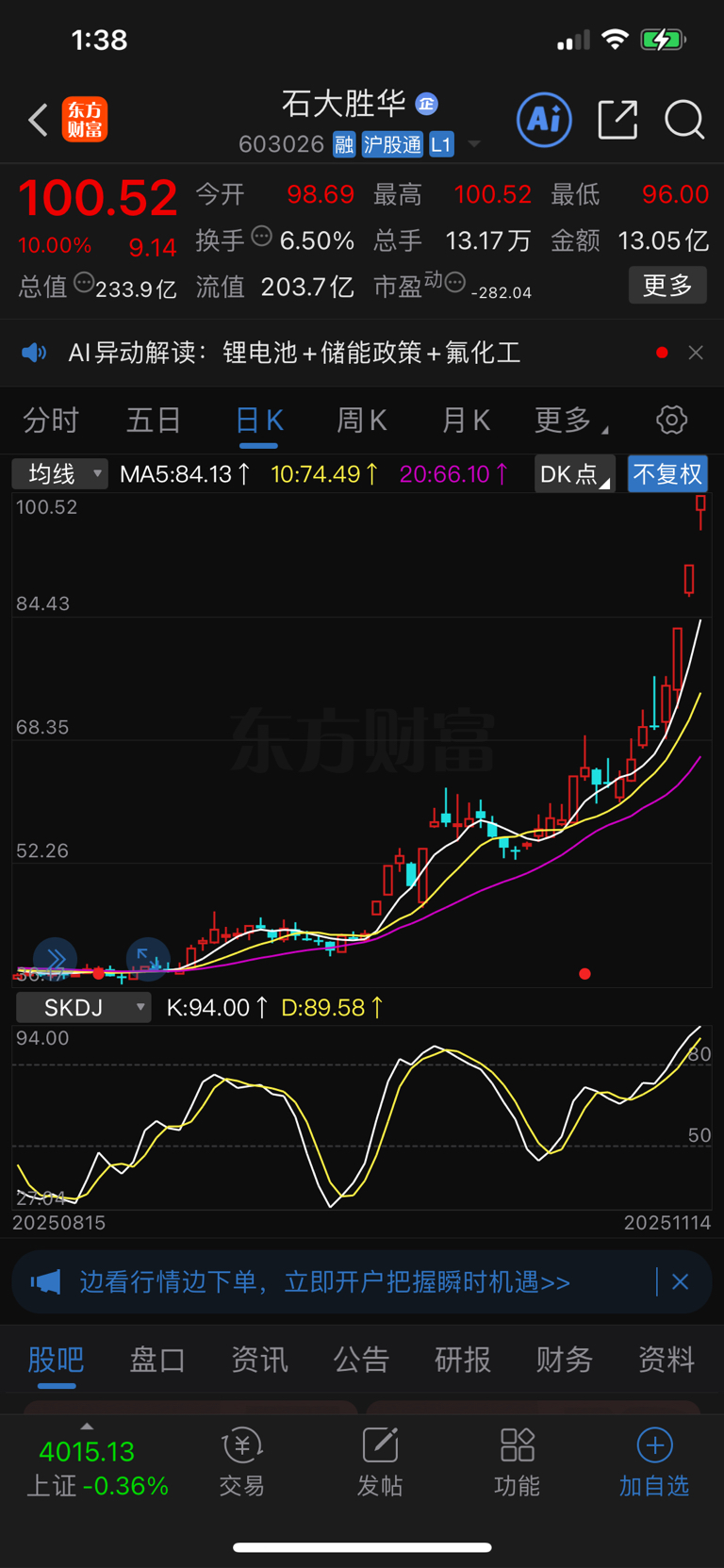Tap the double-chevron expand icon on chart
The height and width of the screenshot is (1568, 724).
pyautogui.click(x=55, y=960)
